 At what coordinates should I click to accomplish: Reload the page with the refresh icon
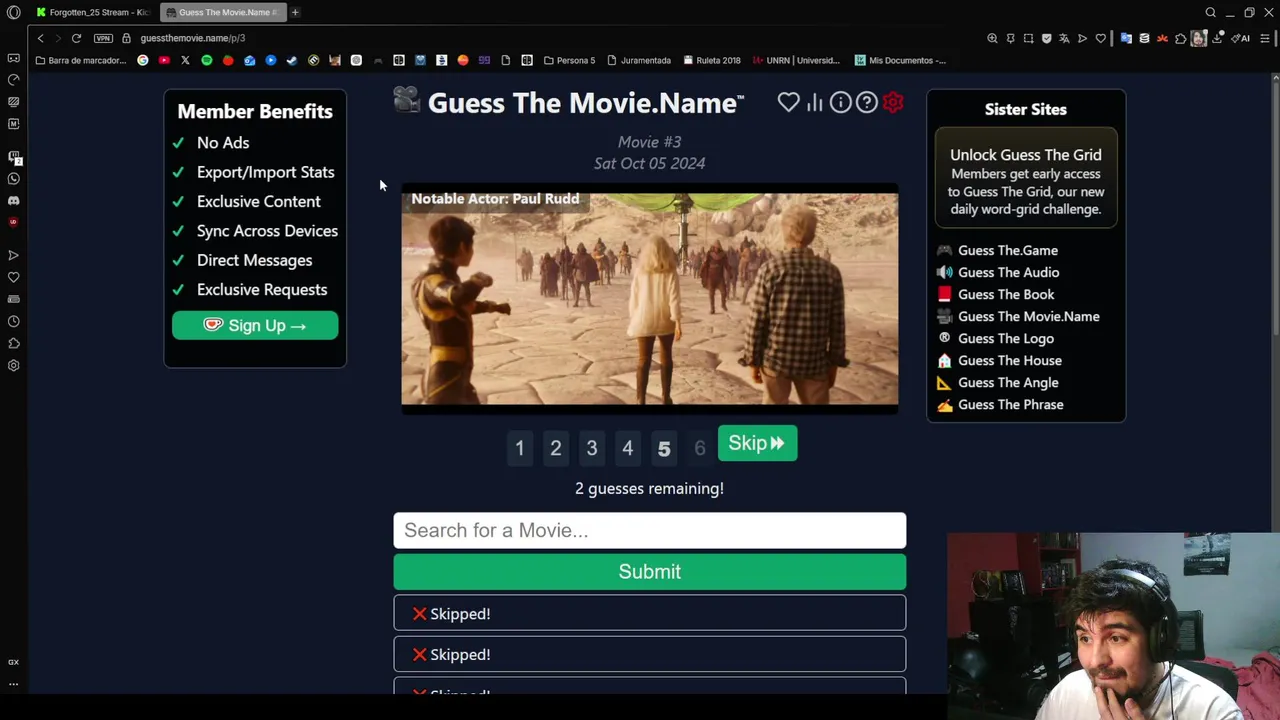(76, 38)
